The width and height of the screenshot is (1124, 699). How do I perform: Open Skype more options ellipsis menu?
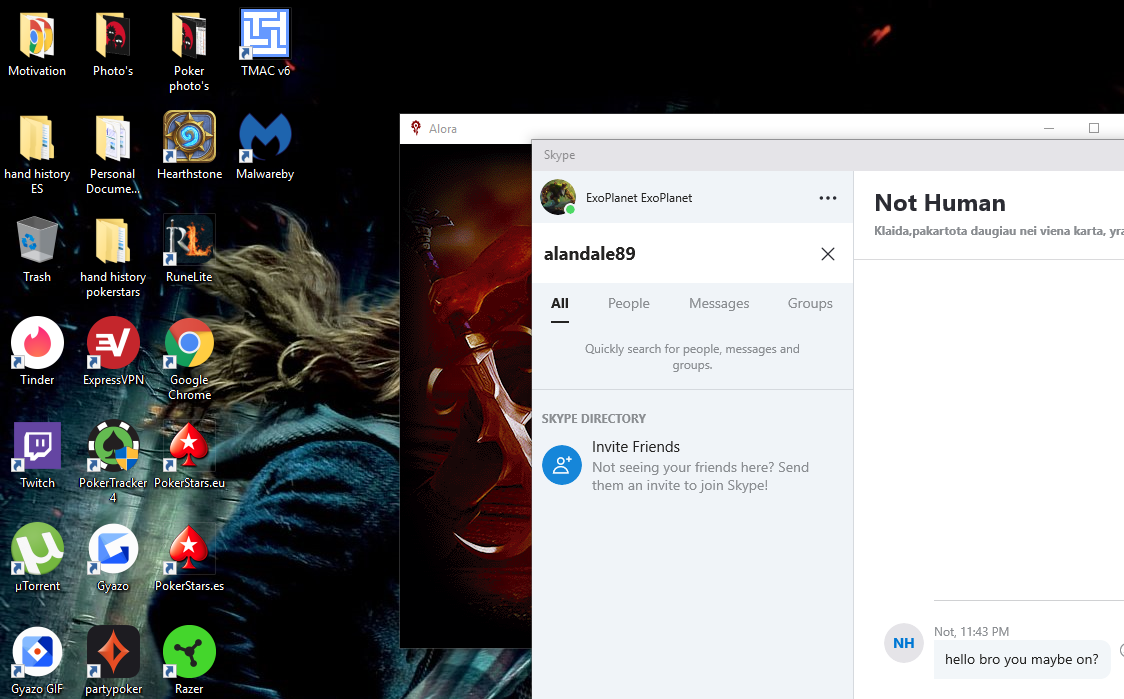click(828, 198)
